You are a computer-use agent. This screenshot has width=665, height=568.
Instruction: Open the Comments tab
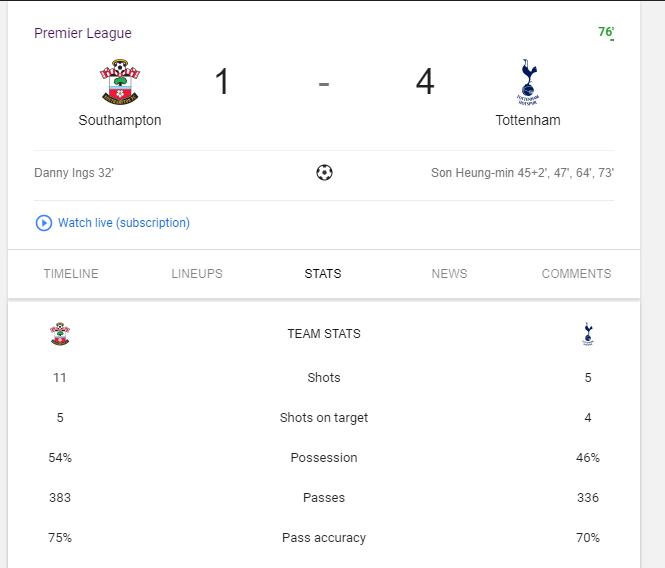(576, 273)
